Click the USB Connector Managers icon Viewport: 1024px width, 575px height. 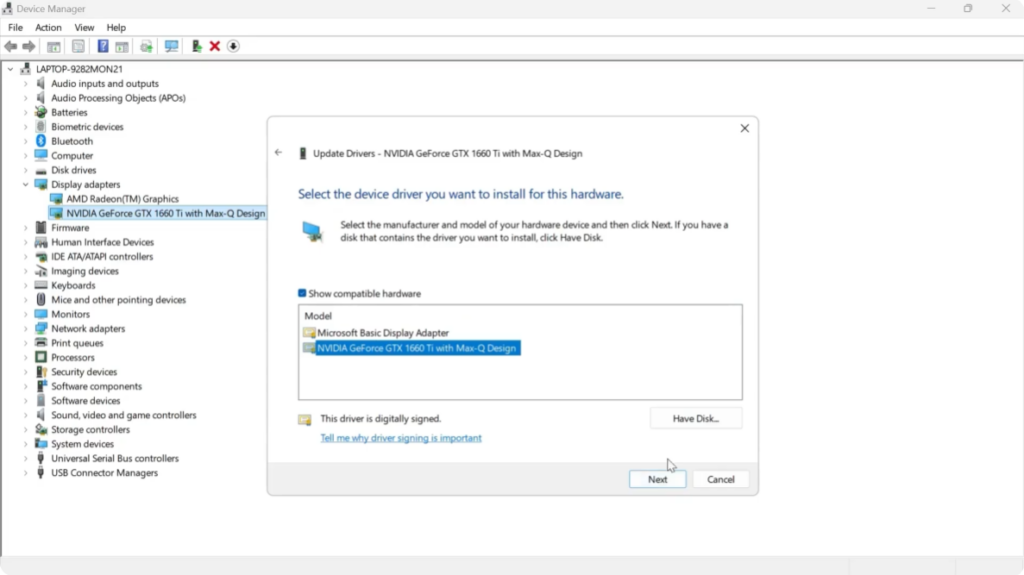40,472
